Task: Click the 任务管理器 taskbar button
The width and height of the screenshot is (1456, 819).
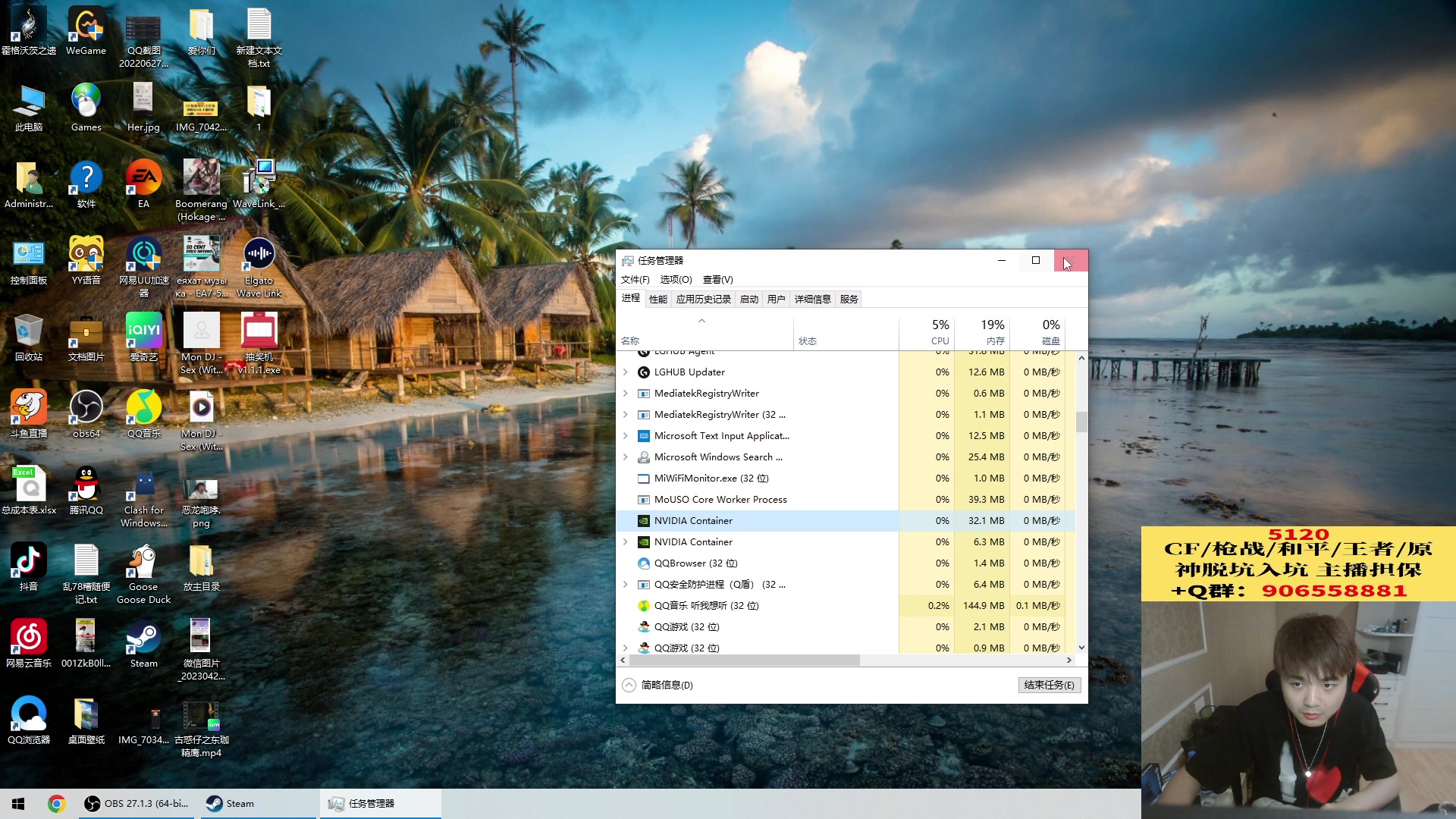Action: [x=381, y=804]
